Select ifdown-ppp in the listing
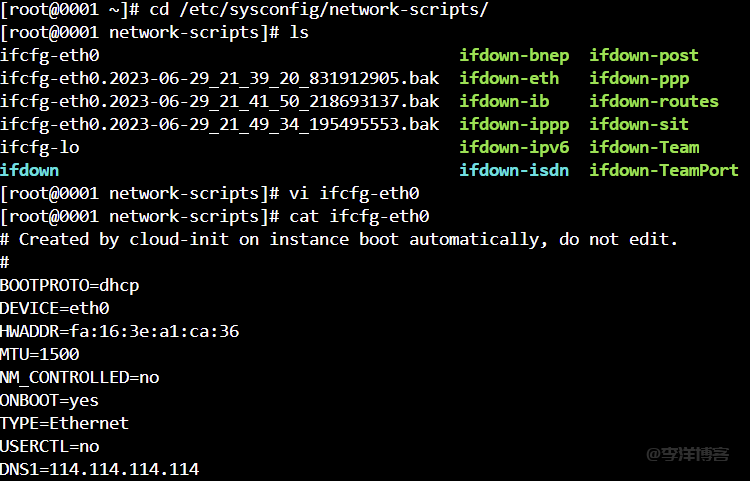This screenshot has width=750, height=481. [x=639, y=78]
